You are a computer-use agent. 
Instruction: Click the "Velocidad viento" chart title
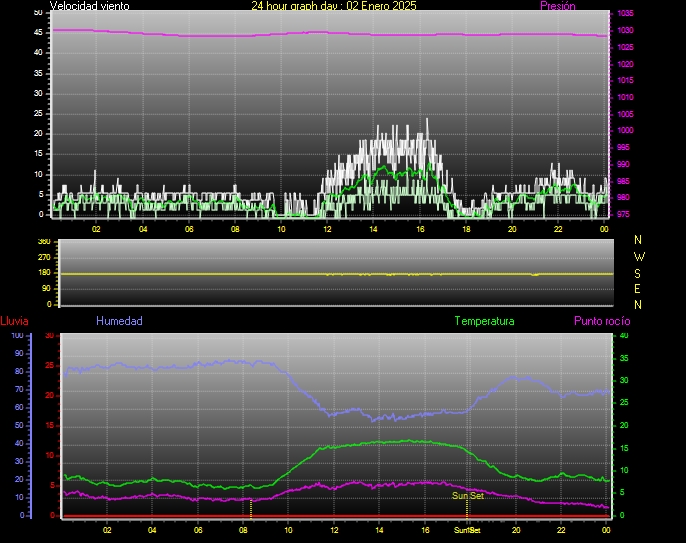click(89, 6)
